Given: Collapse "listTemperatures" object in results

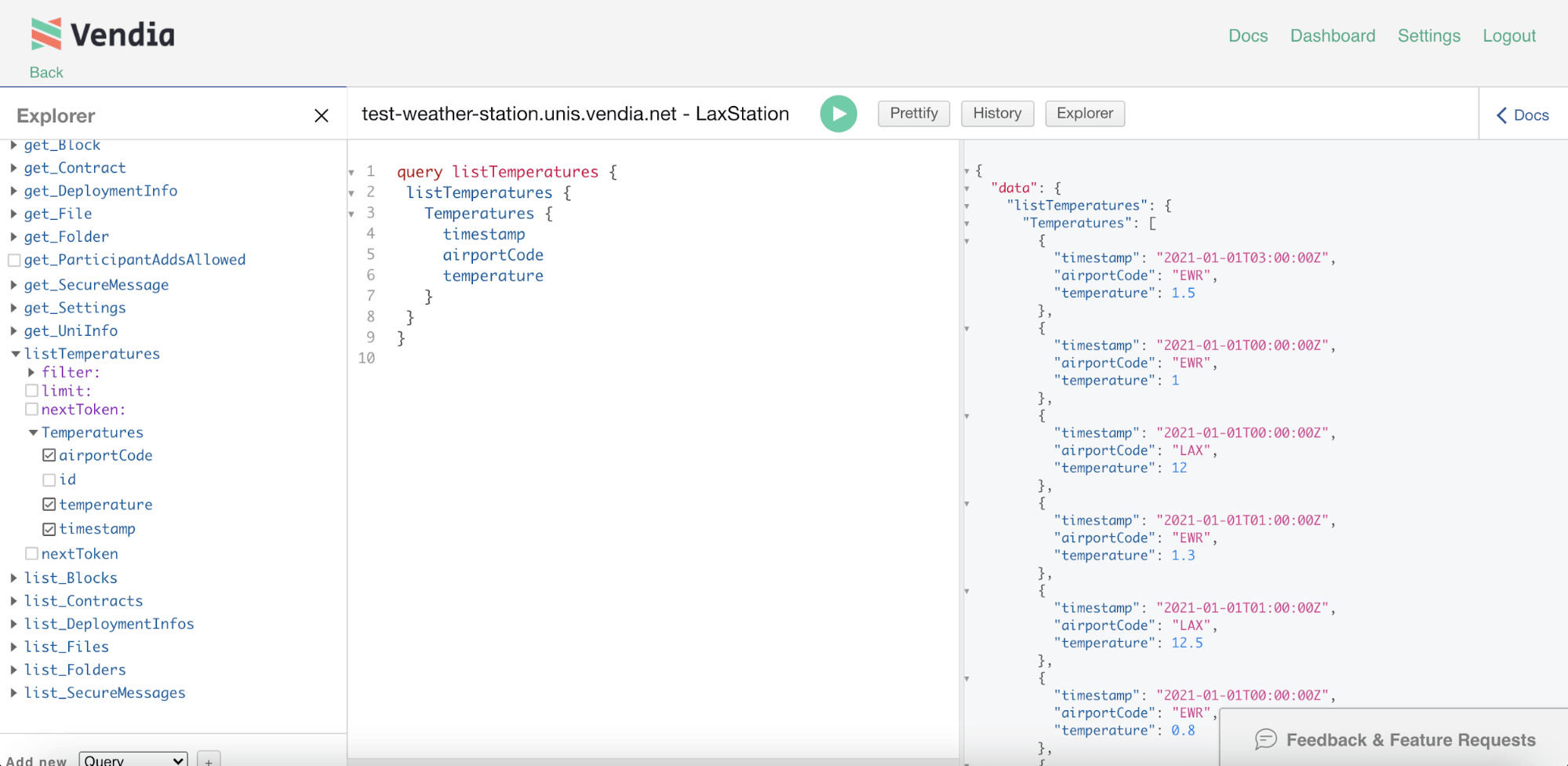Looking at the screenshot, I should (x=967, y=206).
